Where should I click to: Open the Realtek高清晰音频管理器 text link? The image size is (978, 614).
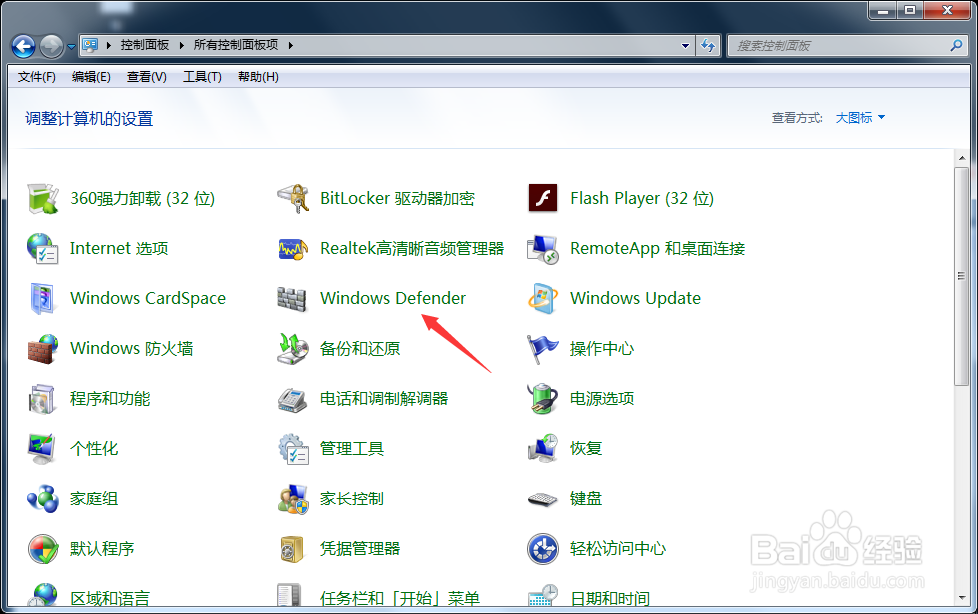tap(412, 248)
